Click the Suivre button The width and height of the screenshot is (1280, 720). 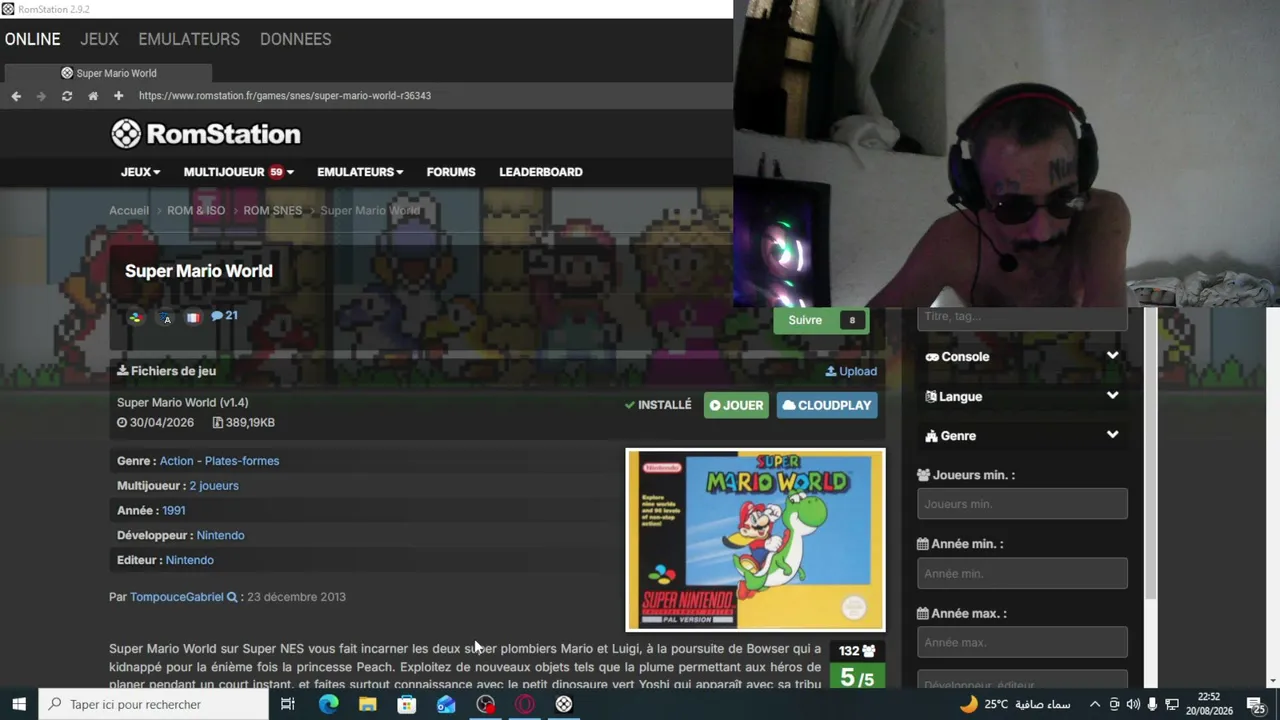[821, 320]
